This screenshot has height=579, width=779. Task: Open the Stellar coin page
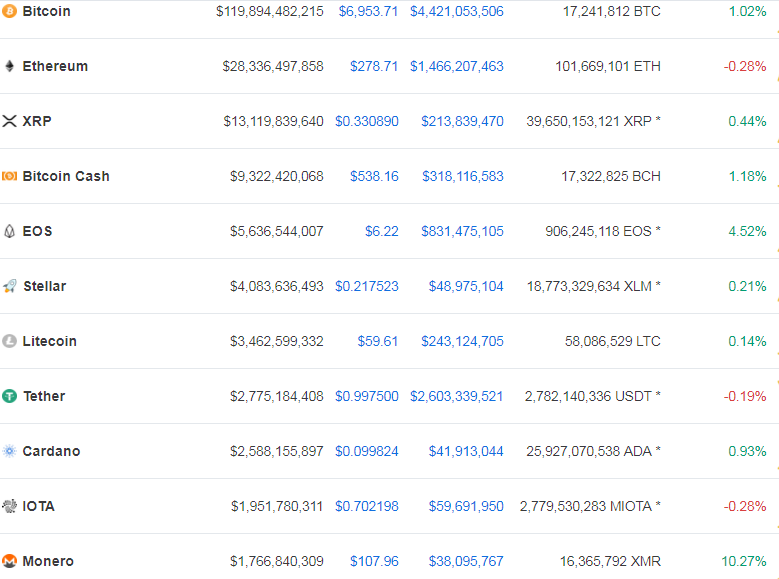coord(45,286)
